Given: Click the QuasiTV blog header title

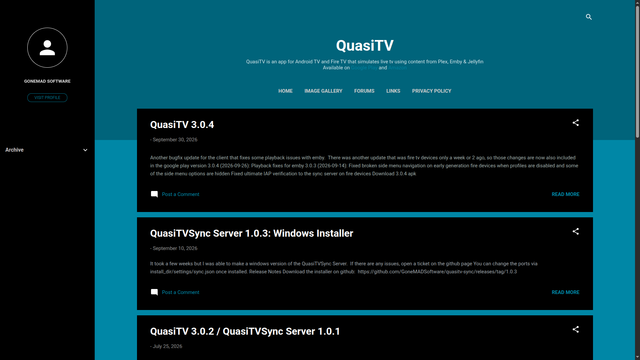Looking at the screenshot, I should click(x=364, y=45).
